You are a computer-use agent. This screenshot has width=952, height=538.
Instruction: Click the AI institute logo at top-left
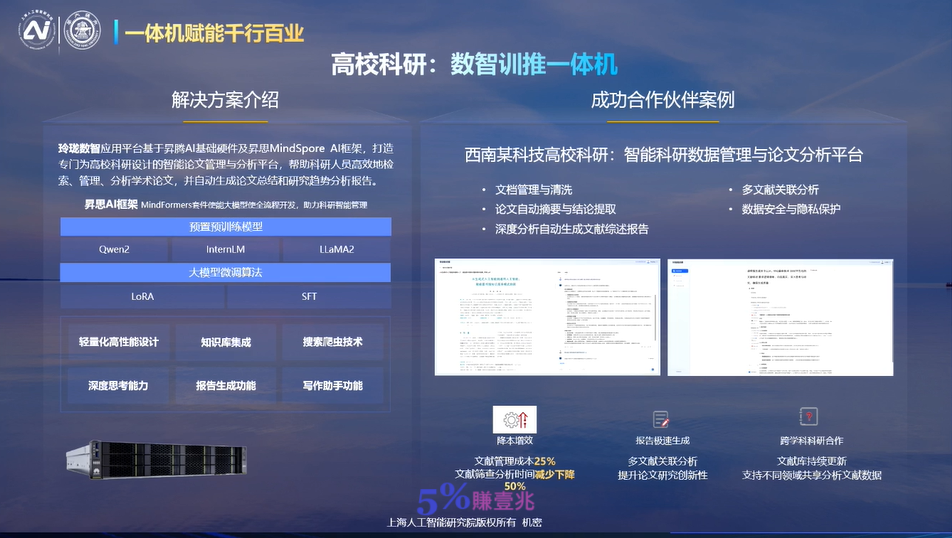[38, 31]
